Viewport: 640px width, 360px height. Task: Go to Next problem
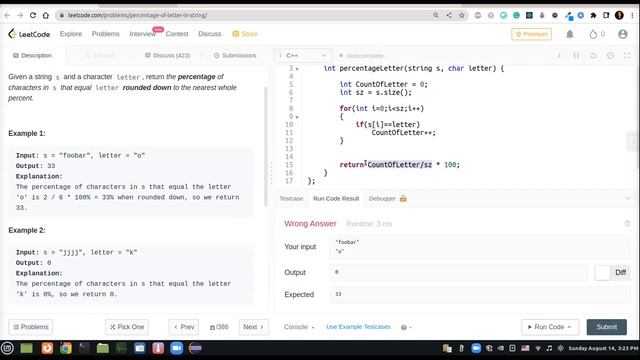point(253,327)
